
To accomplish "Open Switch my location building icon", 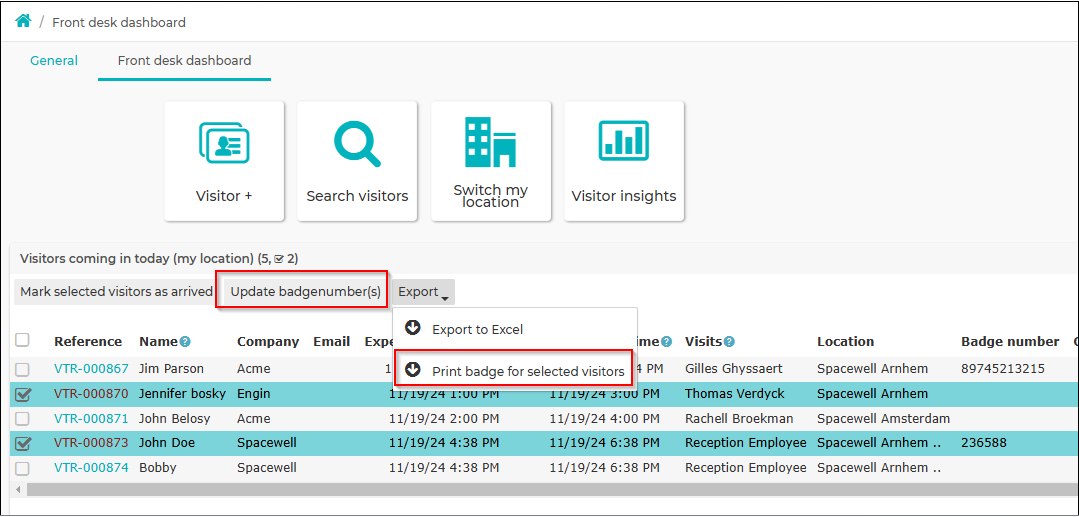I will click(x=491, y=142).
